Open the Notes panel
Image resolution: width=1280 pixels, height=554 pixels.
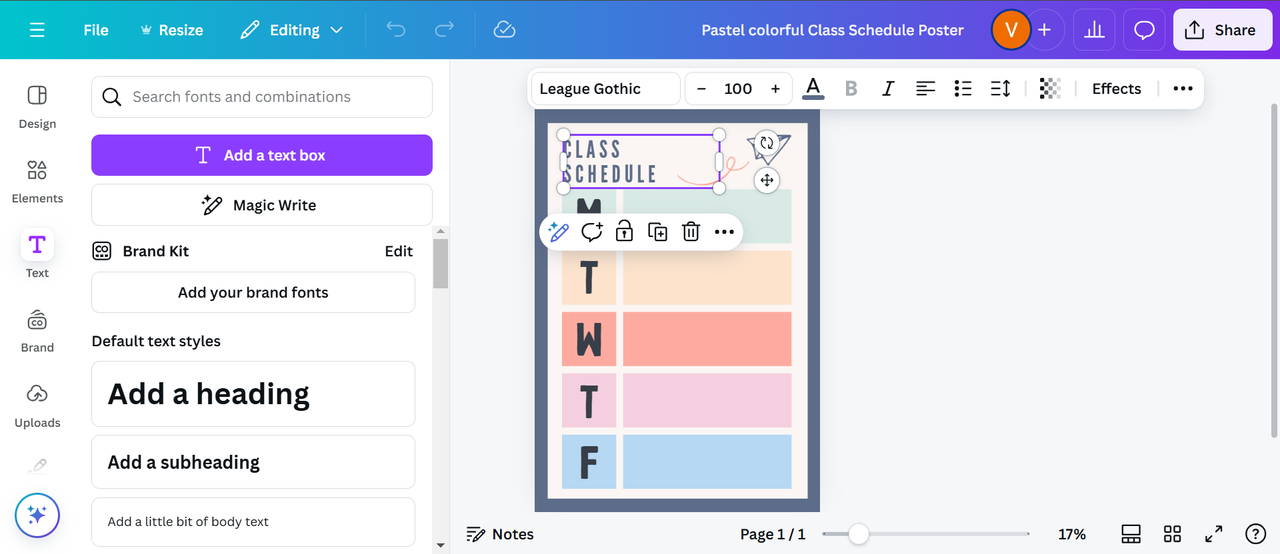[501, 534]
